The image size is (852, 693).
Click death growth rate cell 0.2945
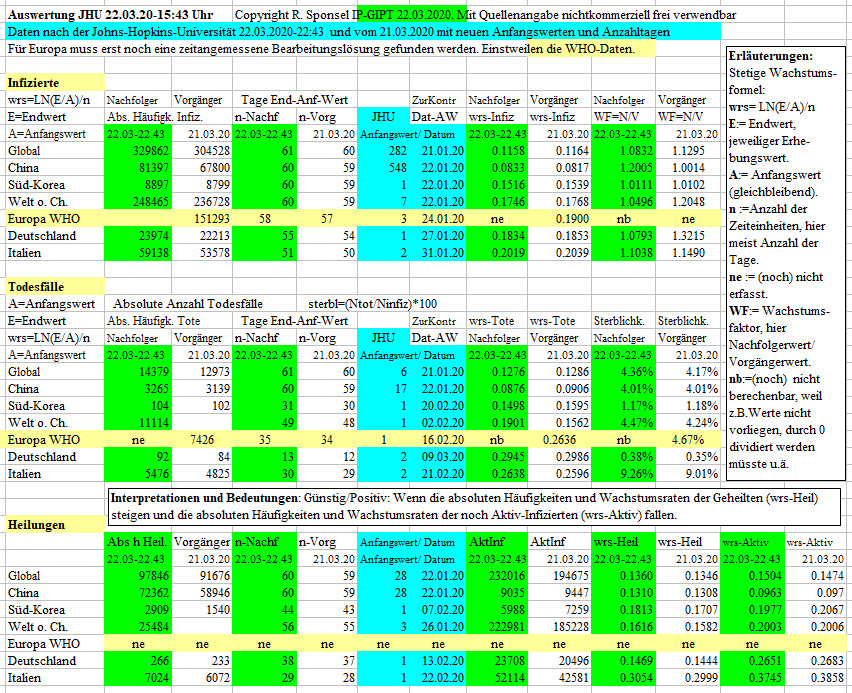[x=497, y=457]
